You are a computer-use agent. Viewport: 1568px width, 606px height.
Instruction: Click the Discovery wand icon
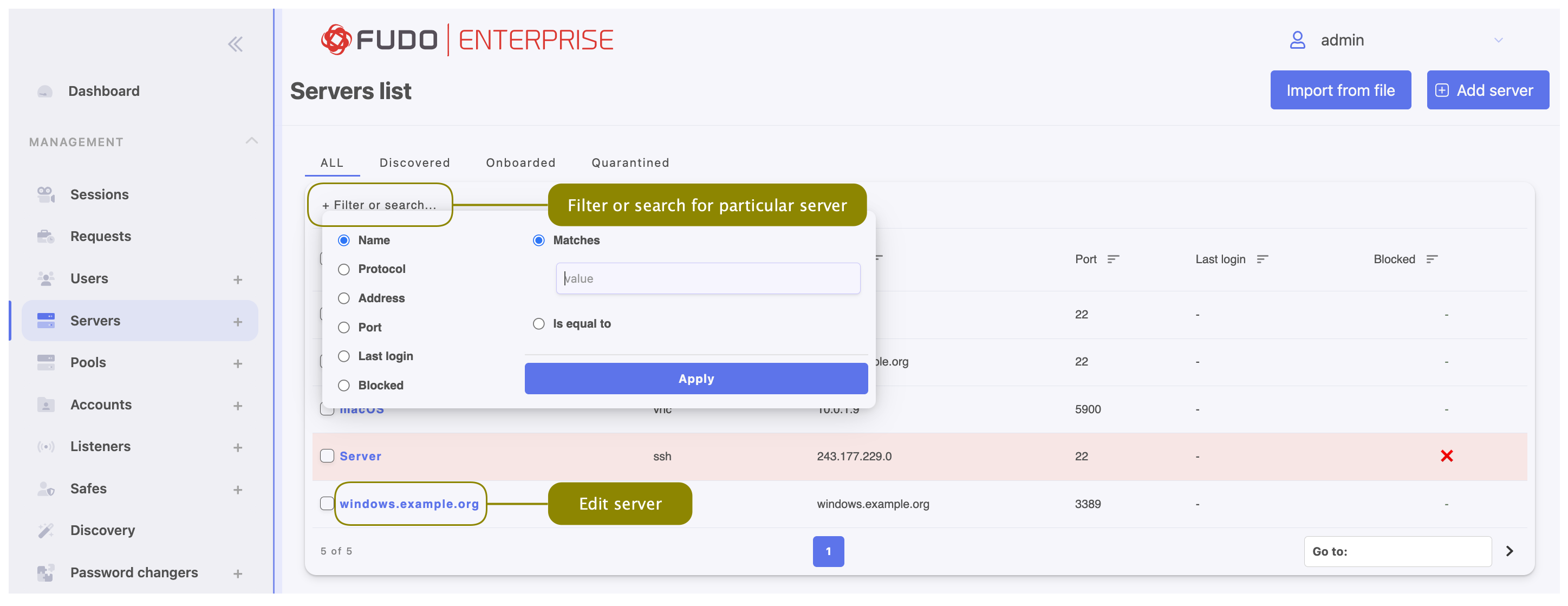click(x=45, y=531)
